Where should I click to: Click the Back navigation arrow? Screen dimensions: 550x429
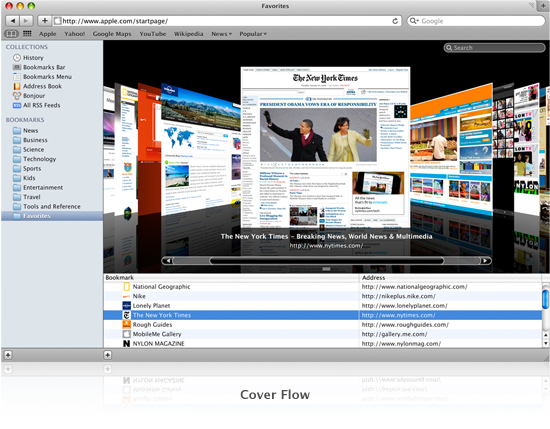pos(13,21)
